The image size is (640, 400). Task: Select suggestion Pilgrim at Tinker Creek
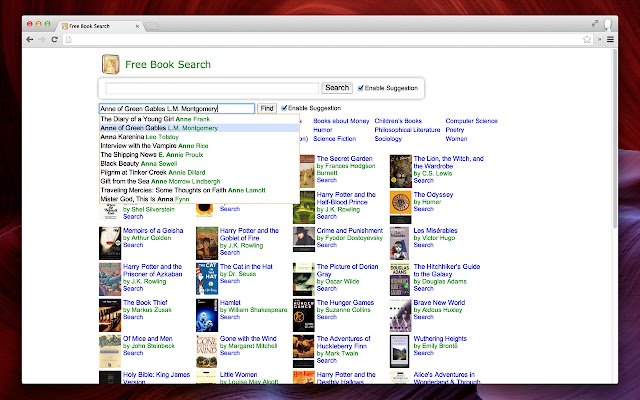(200, 173)
